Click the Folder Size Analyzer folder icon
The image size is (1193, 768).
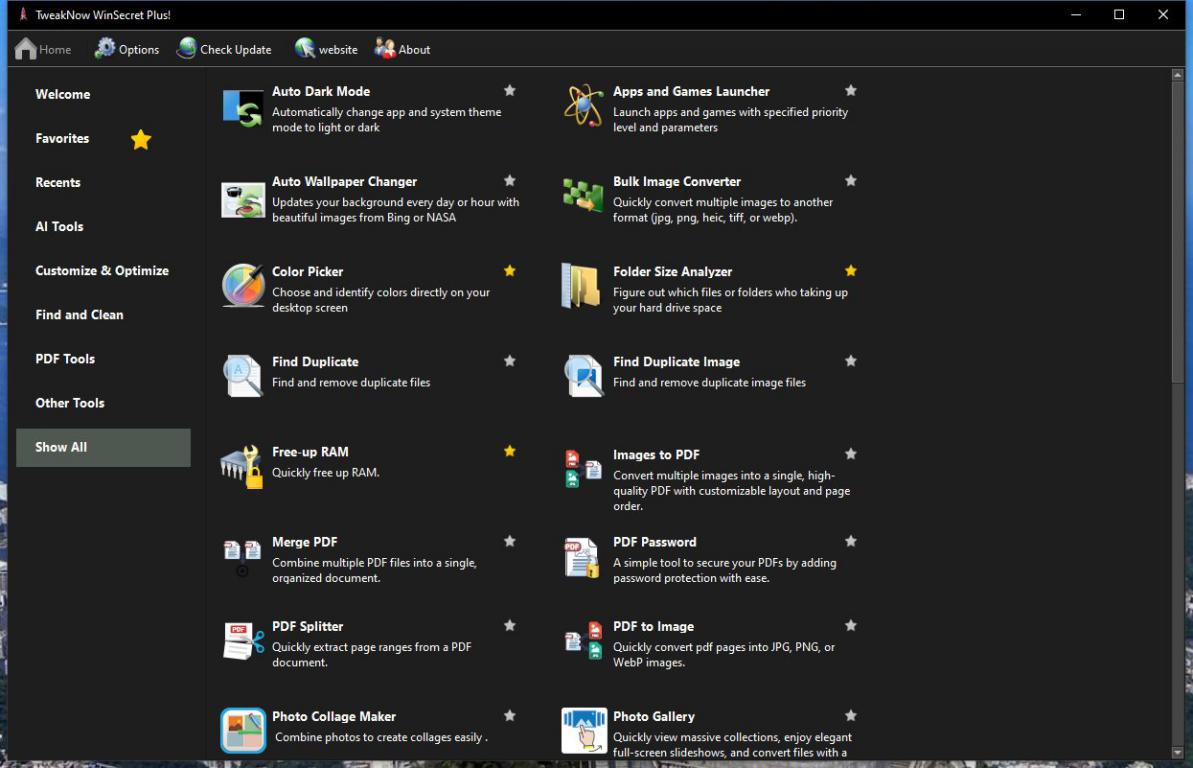pos(582,287)
